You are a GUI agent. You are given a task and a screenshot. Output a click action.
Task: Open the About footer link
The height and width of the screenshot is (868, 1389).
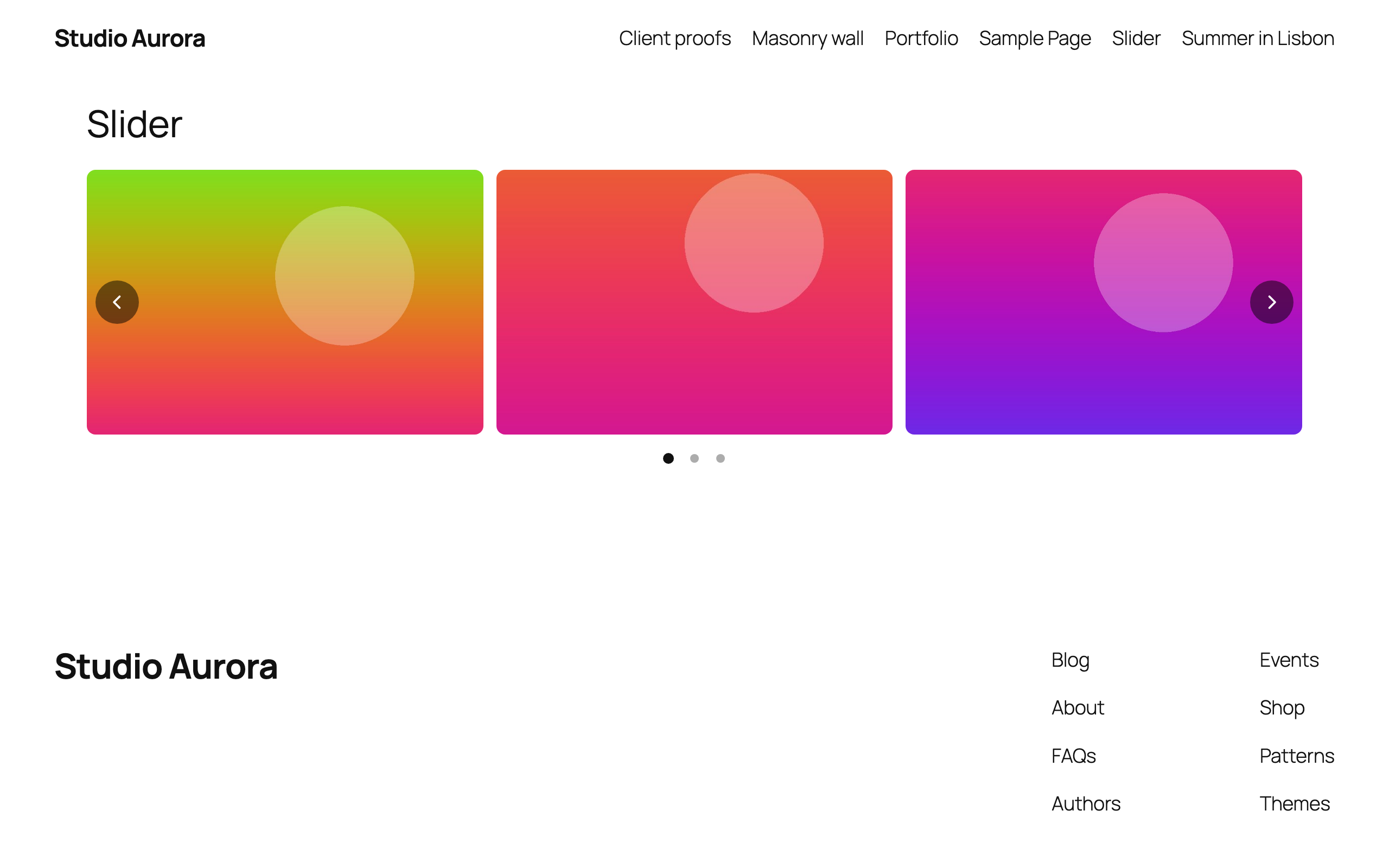click(1078, 708)
